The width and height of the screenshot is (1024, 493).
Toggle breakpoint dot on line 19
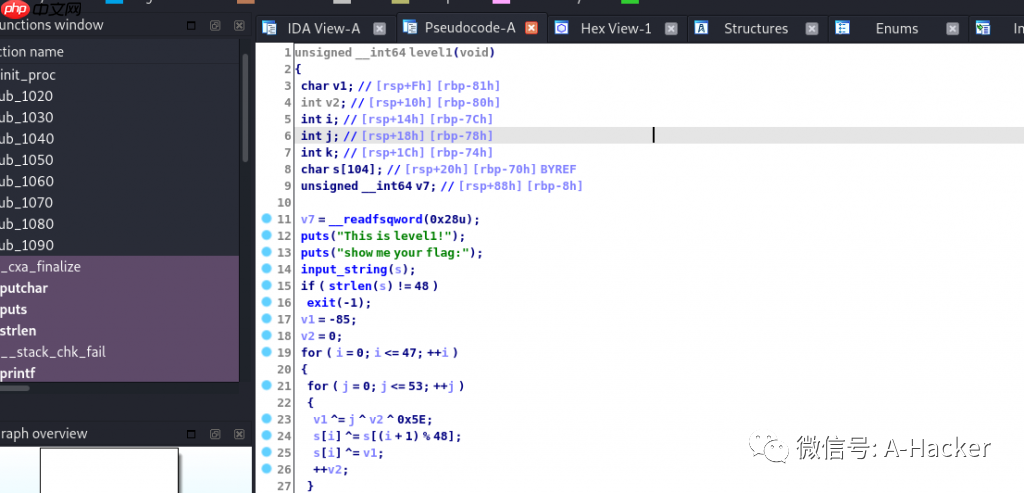[x=266, y=352]
